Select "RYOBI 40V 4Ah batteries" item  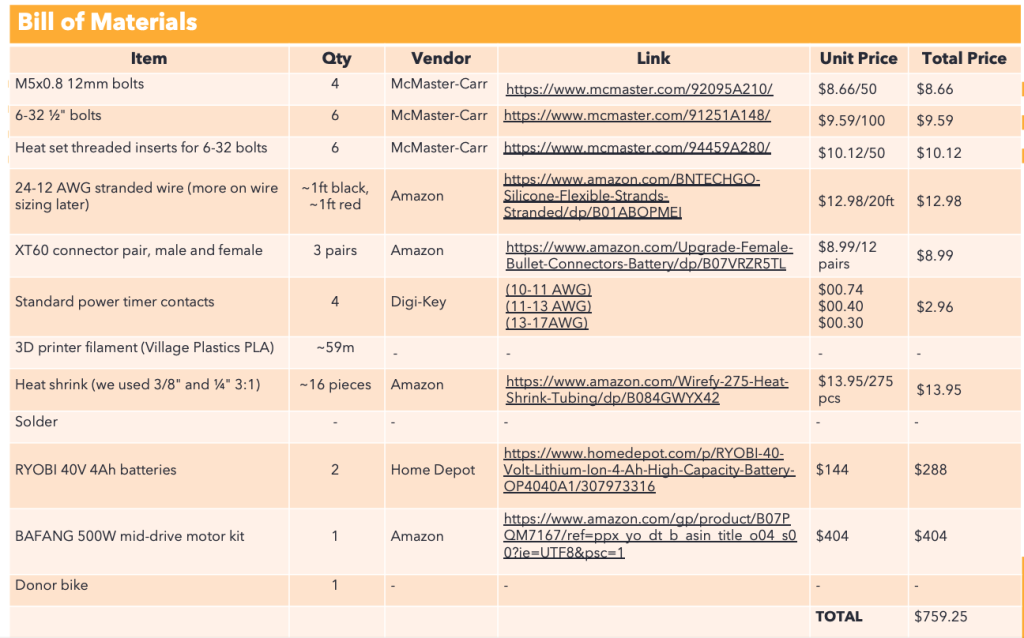click(96, 470)
